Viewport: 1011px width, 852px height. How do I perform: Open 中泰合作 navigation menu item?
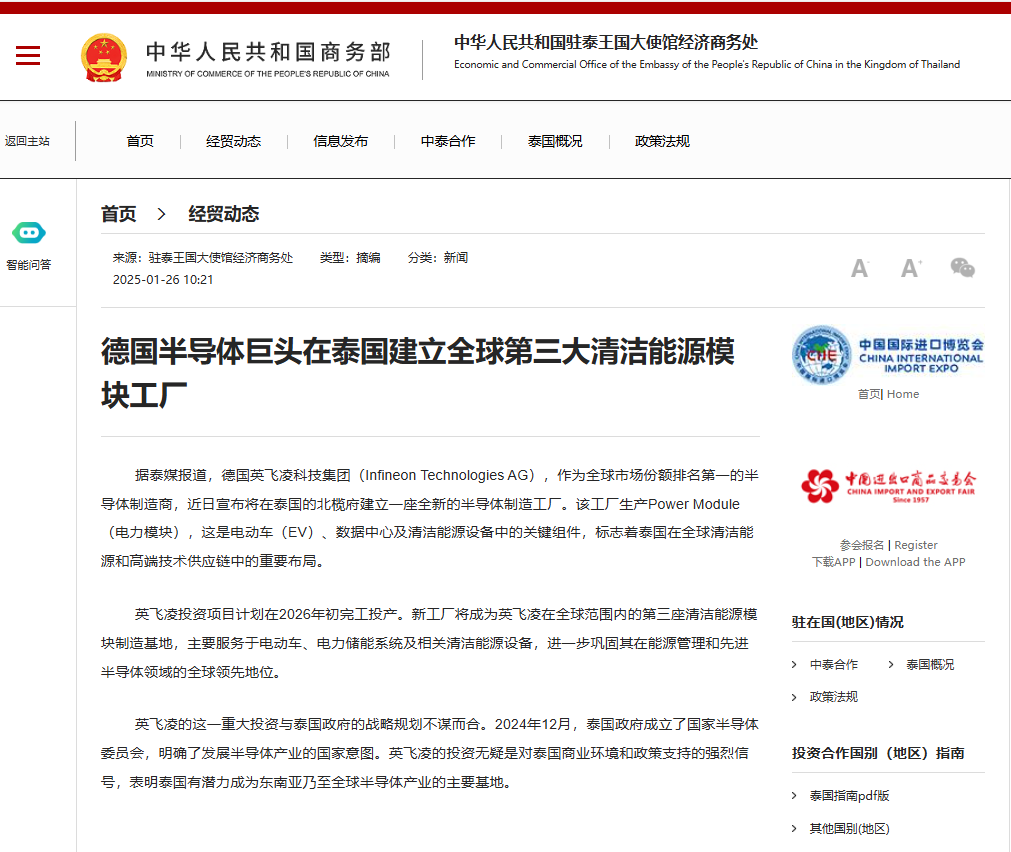pyautogui.click(x=448, y=141)
